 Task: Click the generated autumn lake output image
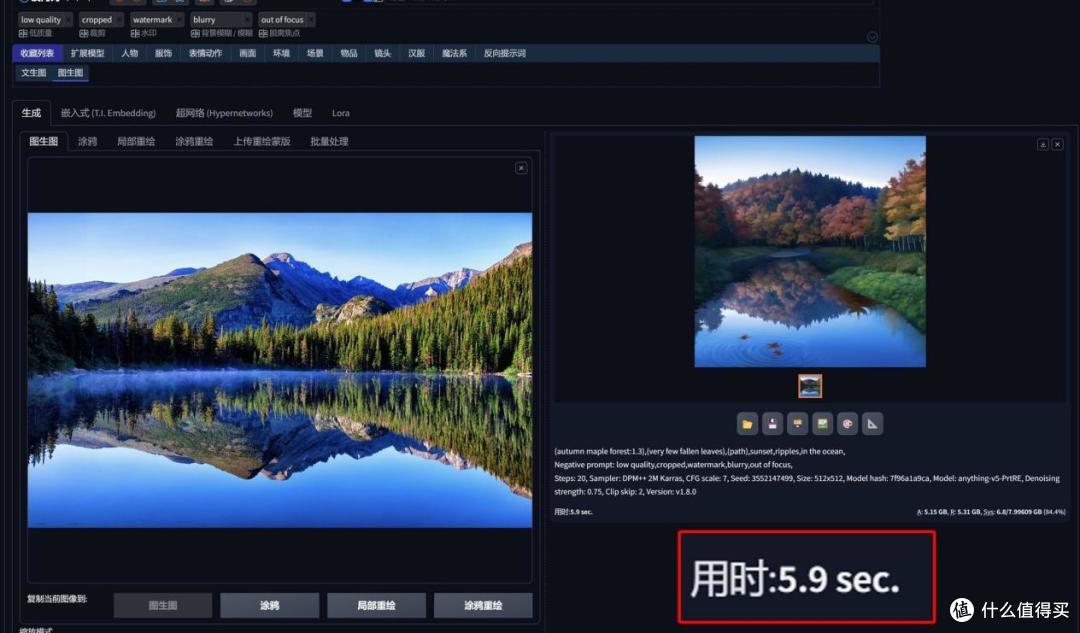(x=810, y=251)
